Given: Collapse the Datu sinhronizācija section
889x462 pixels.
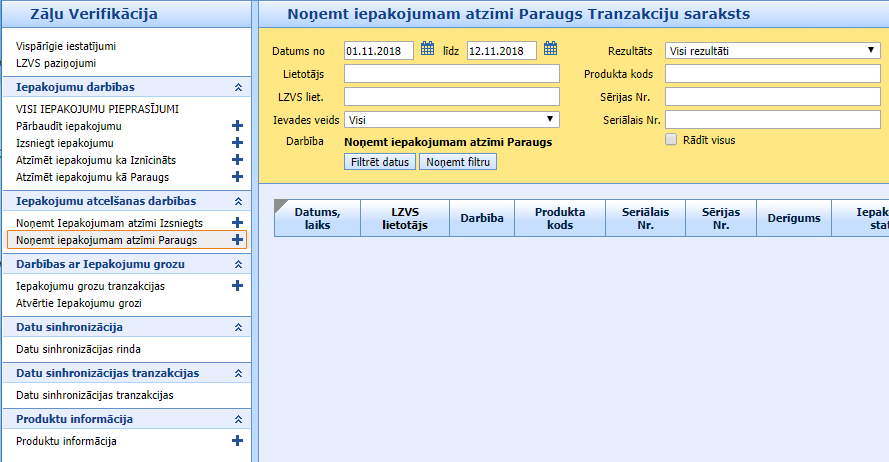Looking at the screenshot, I should [237, 327].
